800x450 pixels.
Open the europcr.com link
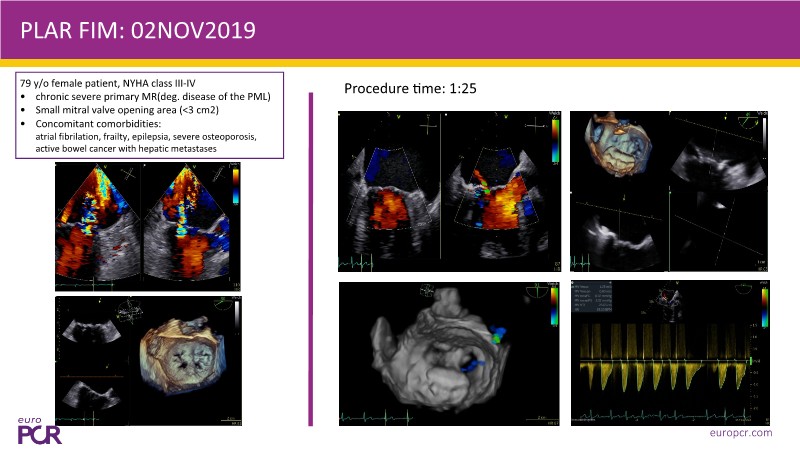click(737, 433)
